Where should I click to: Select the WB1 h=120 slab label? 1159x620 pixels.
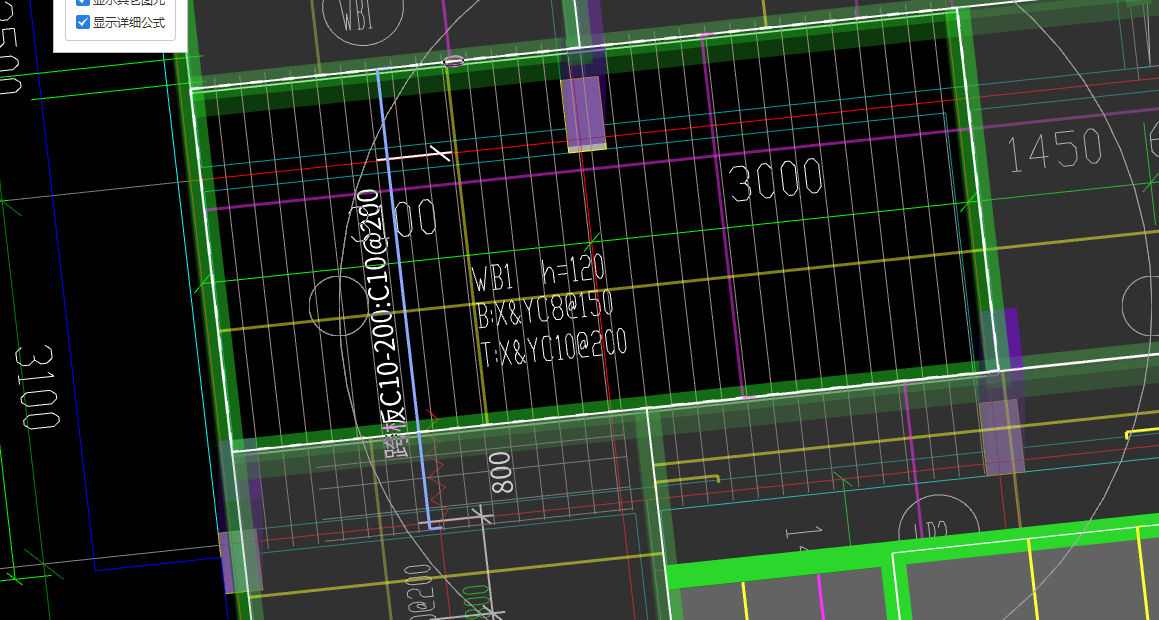pyautogui.click(x=539, y=274)
